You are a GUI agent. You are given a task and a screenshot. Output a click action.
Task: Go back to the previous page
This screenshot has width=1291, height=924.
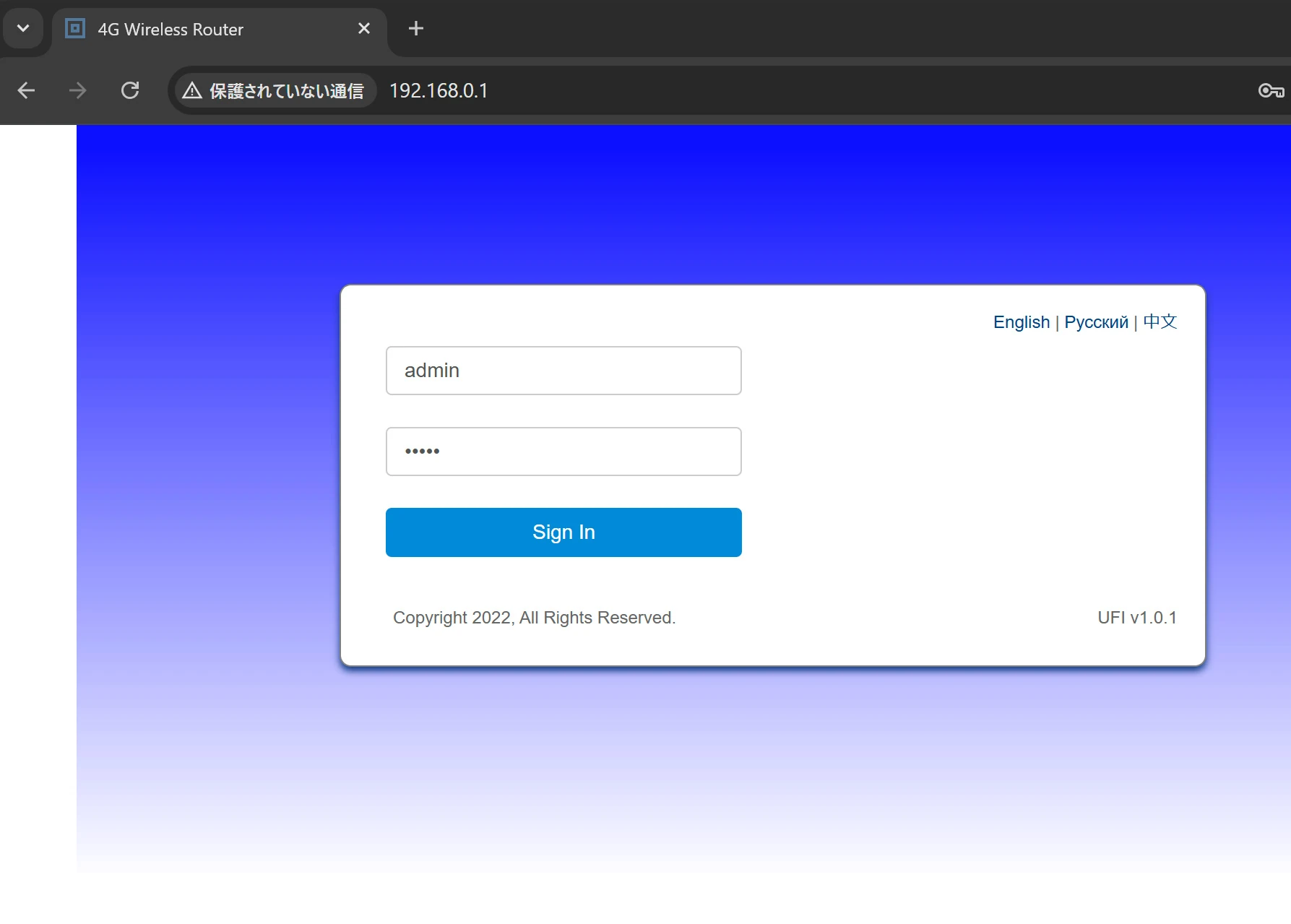point(26,90)
